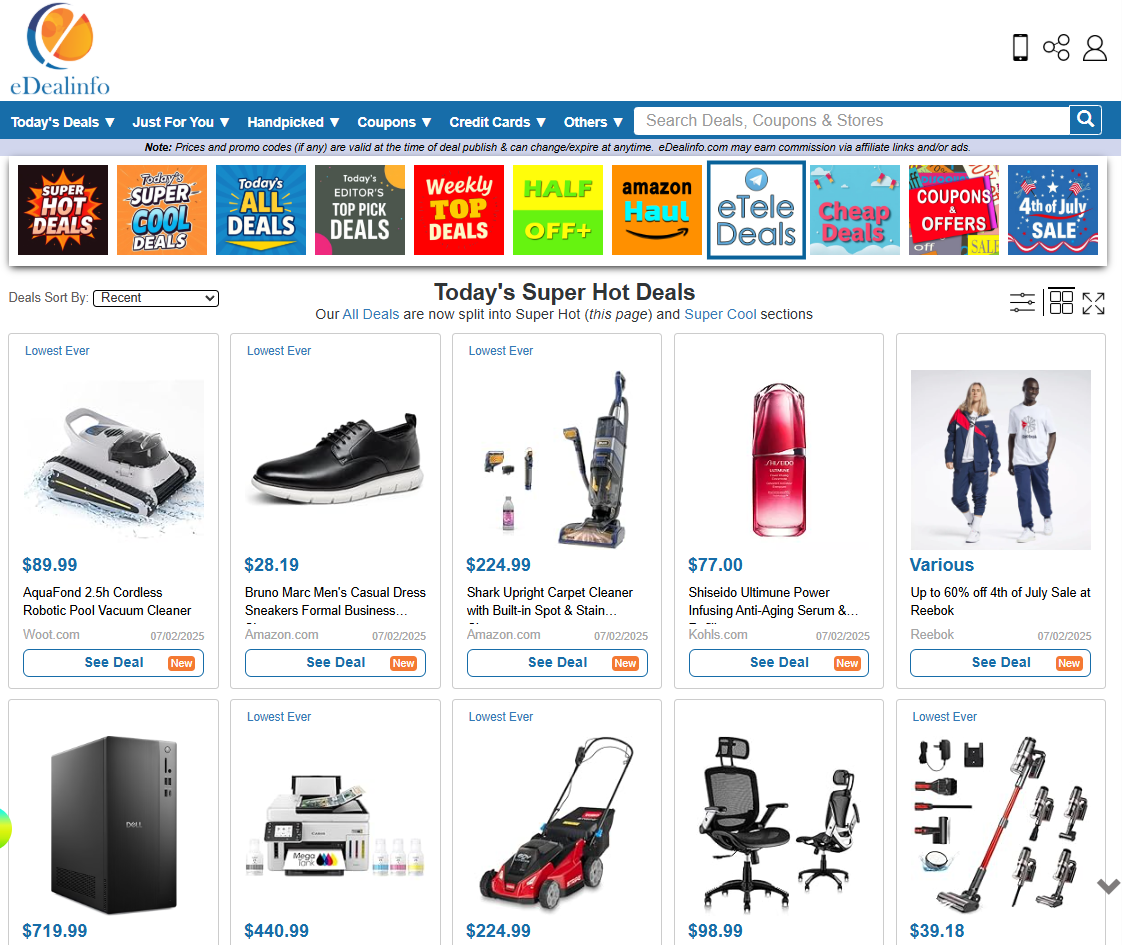Expand the Credit Cards menu

497,122
